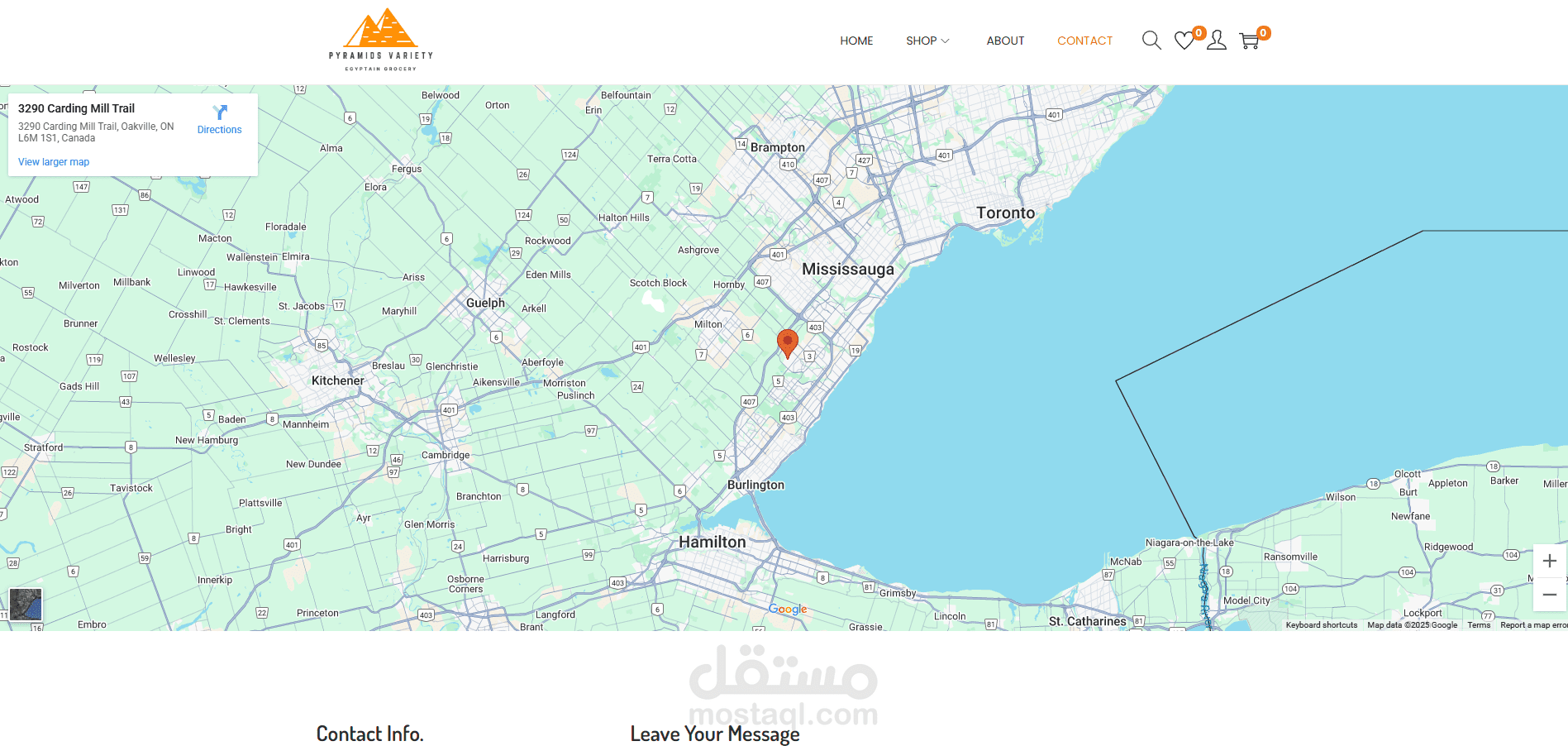The width and height of the screenshot is (1568, 746).
Task: Open the wishlist heart icon
Action: [x=1184, y=41]
